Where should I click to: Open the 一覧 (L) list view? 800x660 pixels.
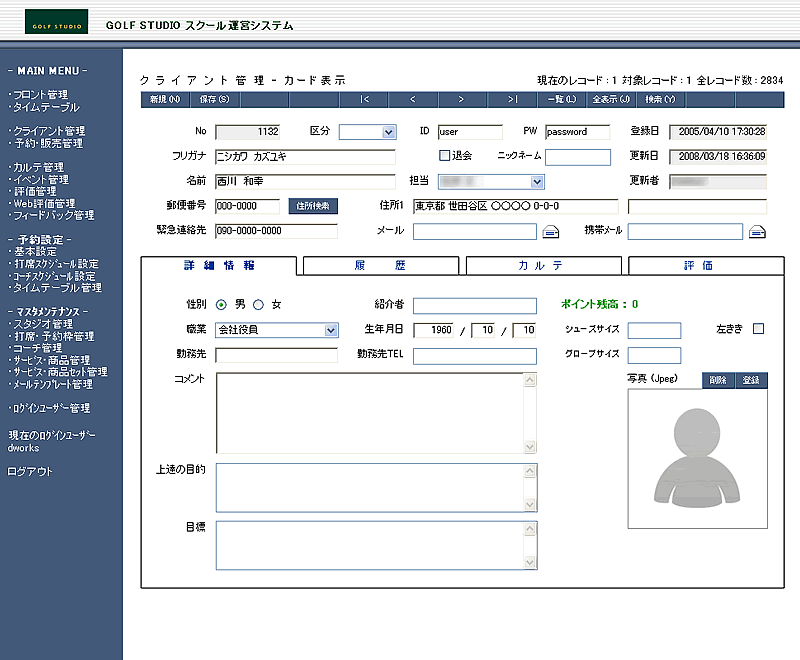click(562, 99)
